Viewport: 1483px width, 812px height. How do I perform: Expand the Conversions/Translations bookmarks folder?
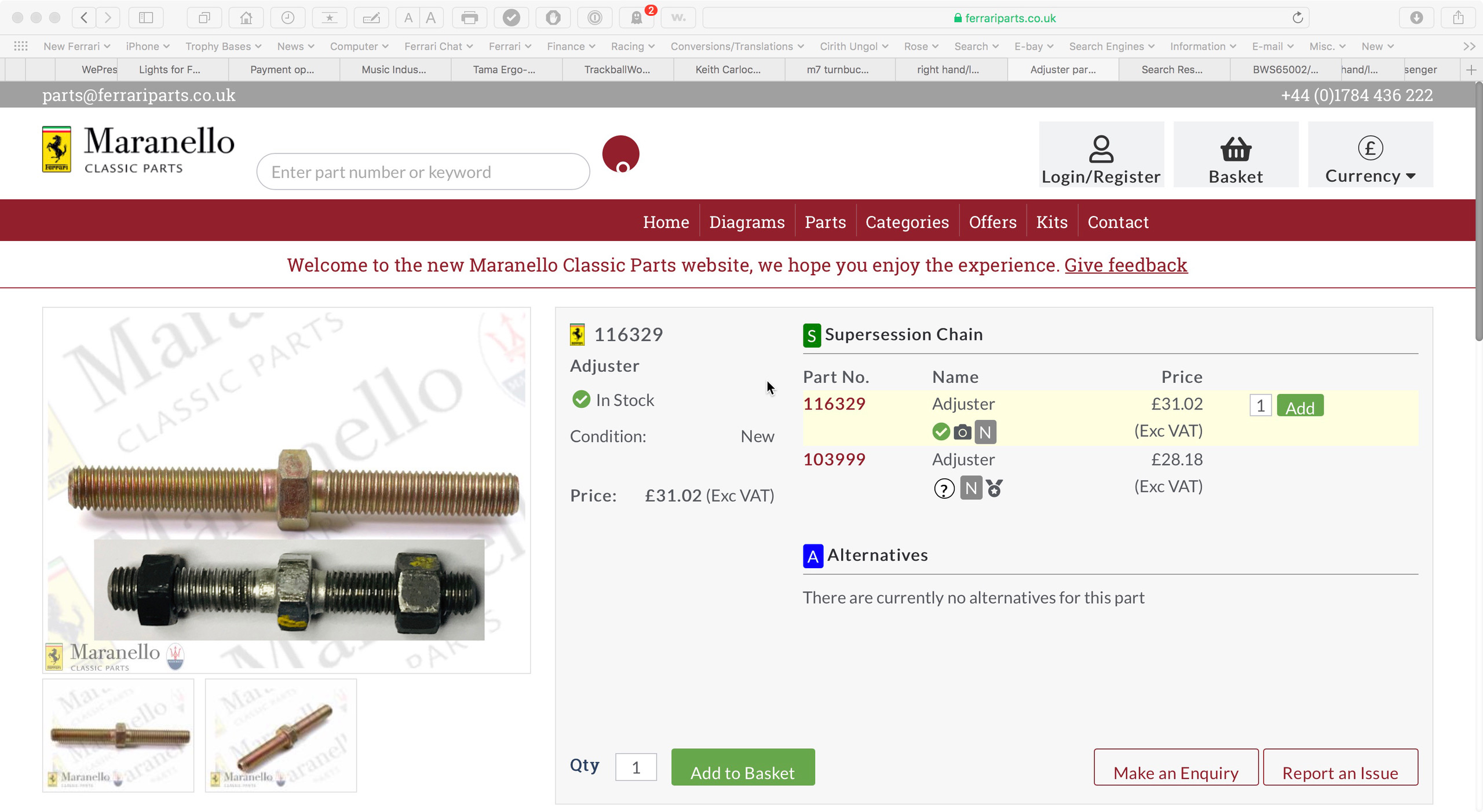point(737,46)
